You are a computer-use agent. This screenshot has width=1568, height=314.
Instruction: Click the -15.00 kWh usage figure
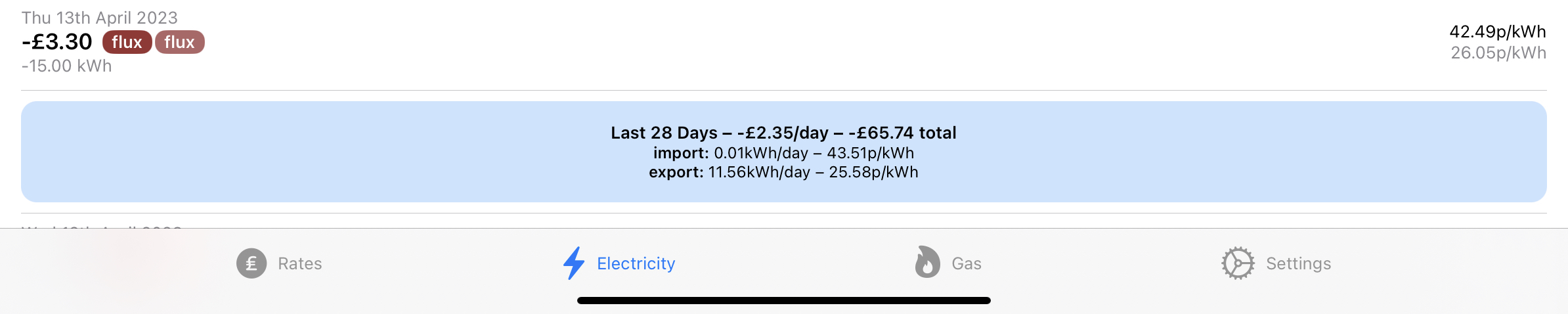tap(66, 66)
